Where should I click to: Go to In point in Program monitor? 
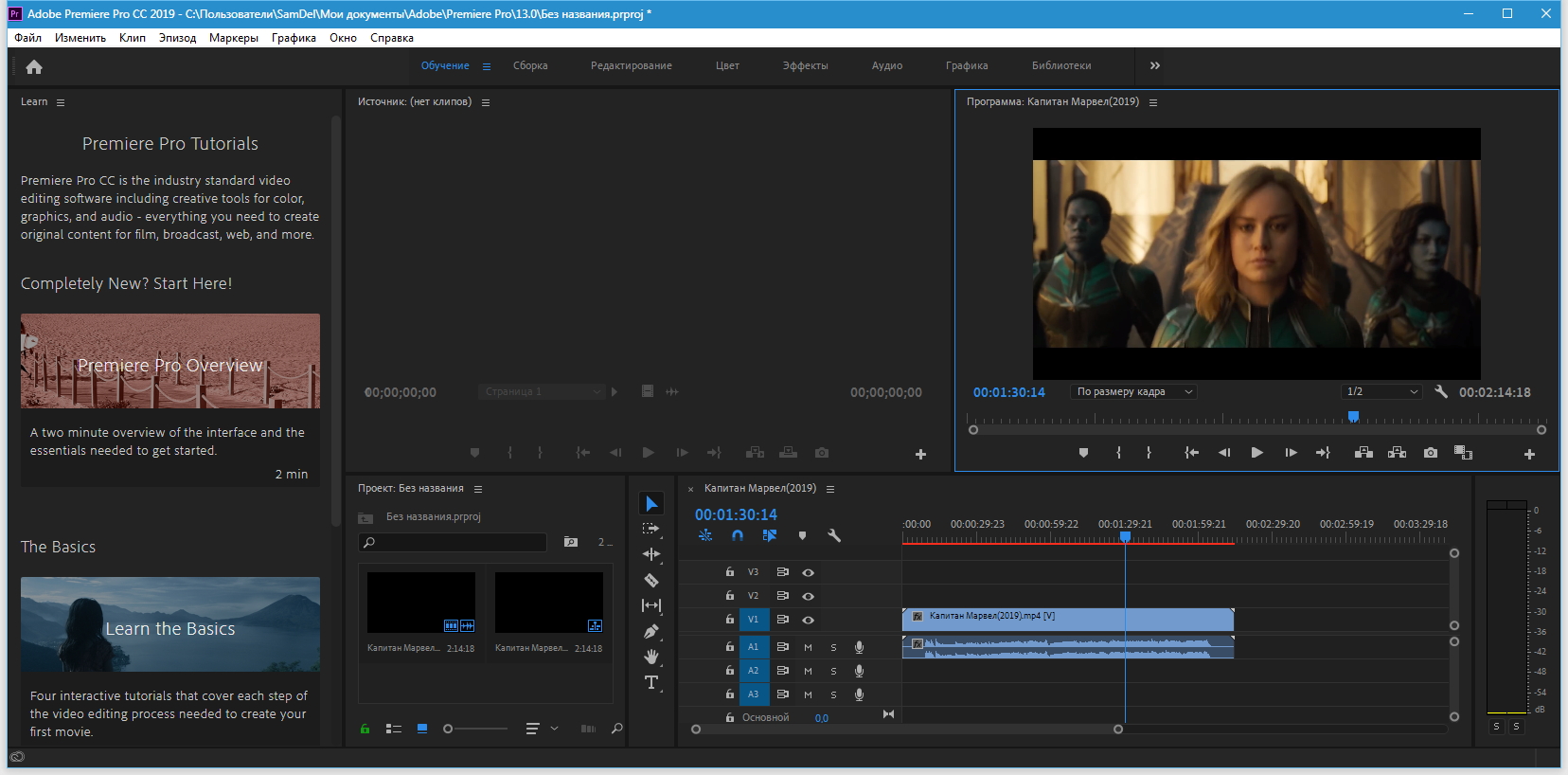click(x=1192, y=453)
